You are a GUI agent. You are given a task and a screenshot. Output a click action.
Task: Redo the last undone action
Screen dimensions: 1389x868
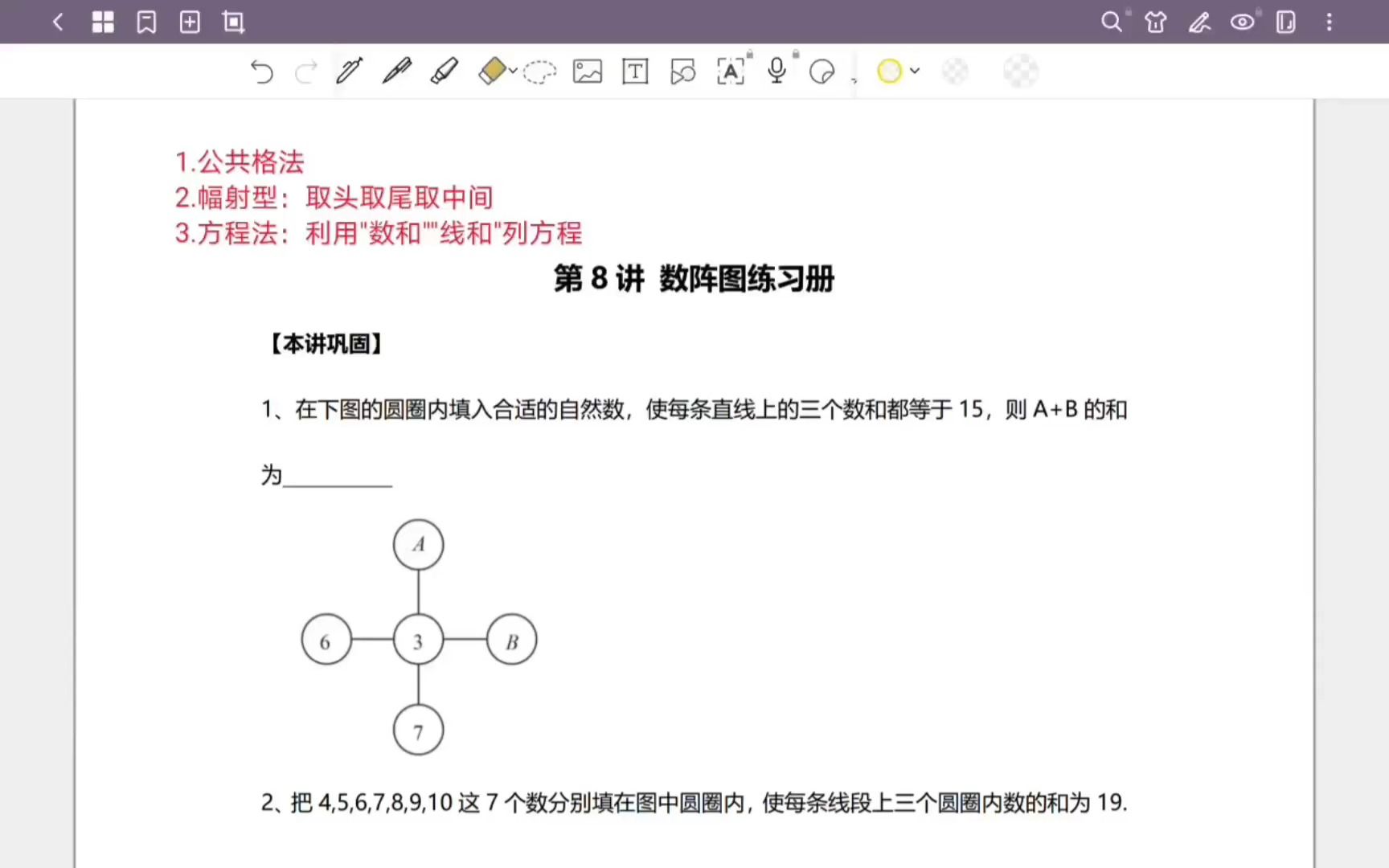click(305, 72)
